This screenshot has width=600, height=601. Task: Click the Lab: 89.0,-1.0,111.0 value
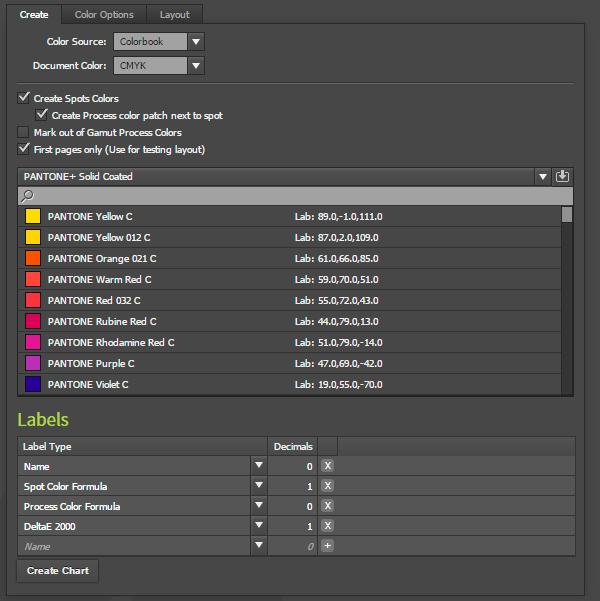(x=339, y=217)
